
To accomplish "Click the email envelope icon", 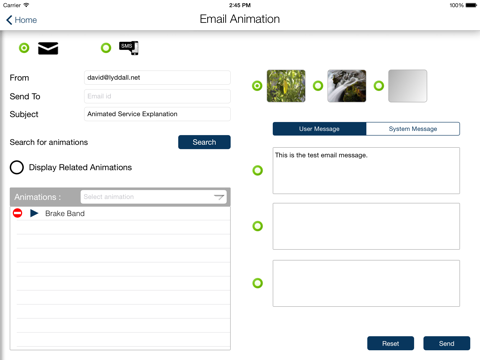I will tap(48, 48).
